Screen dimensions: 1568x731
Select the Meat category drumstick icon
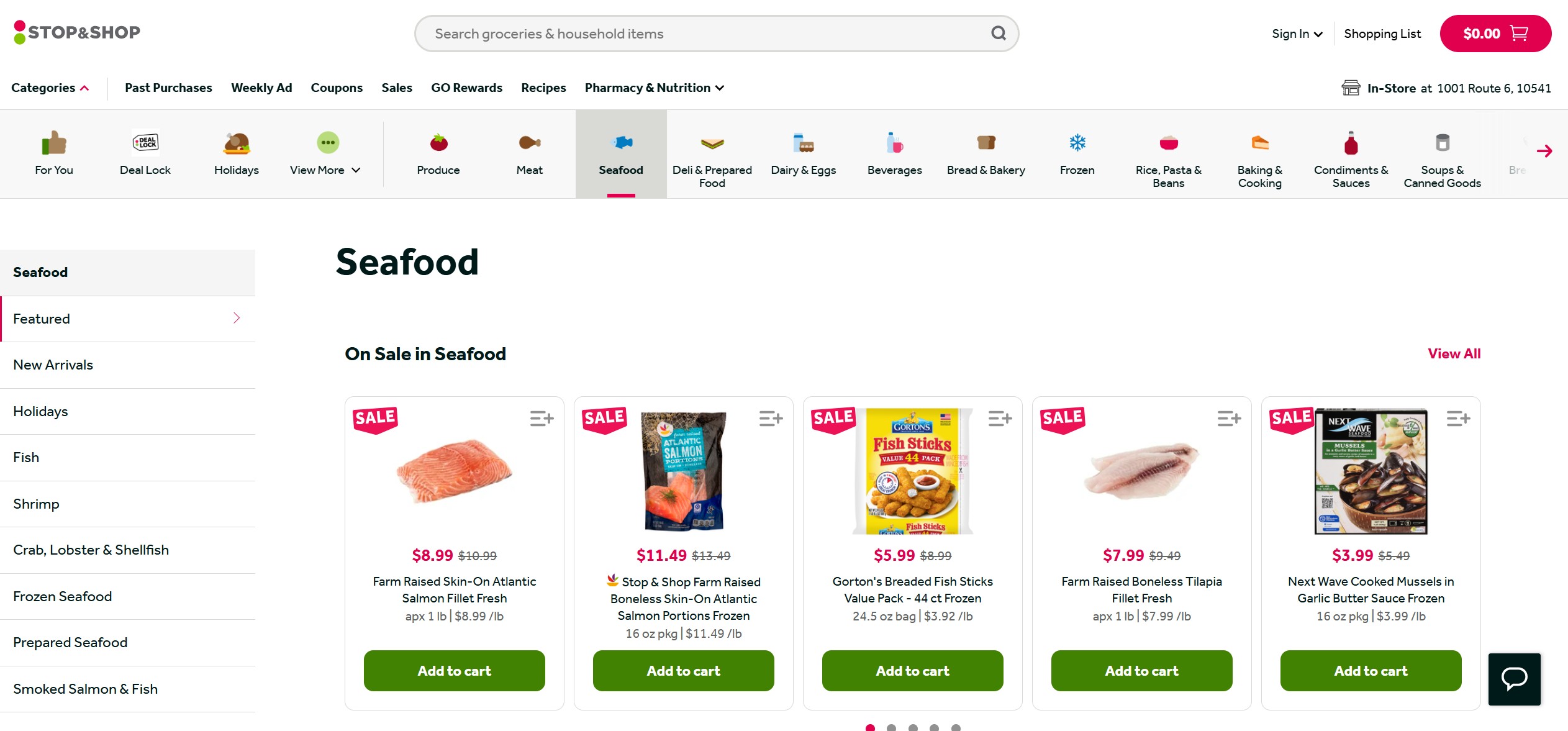click(529, 144)
